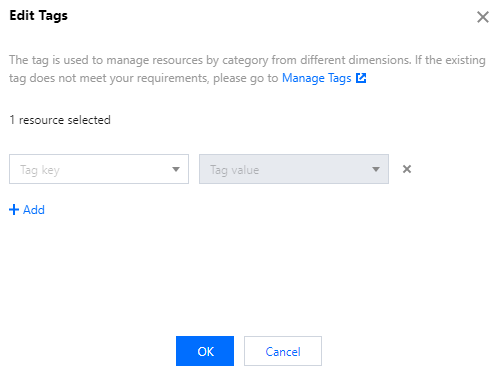Click the Edit Tags dialog title

point(38,16)
